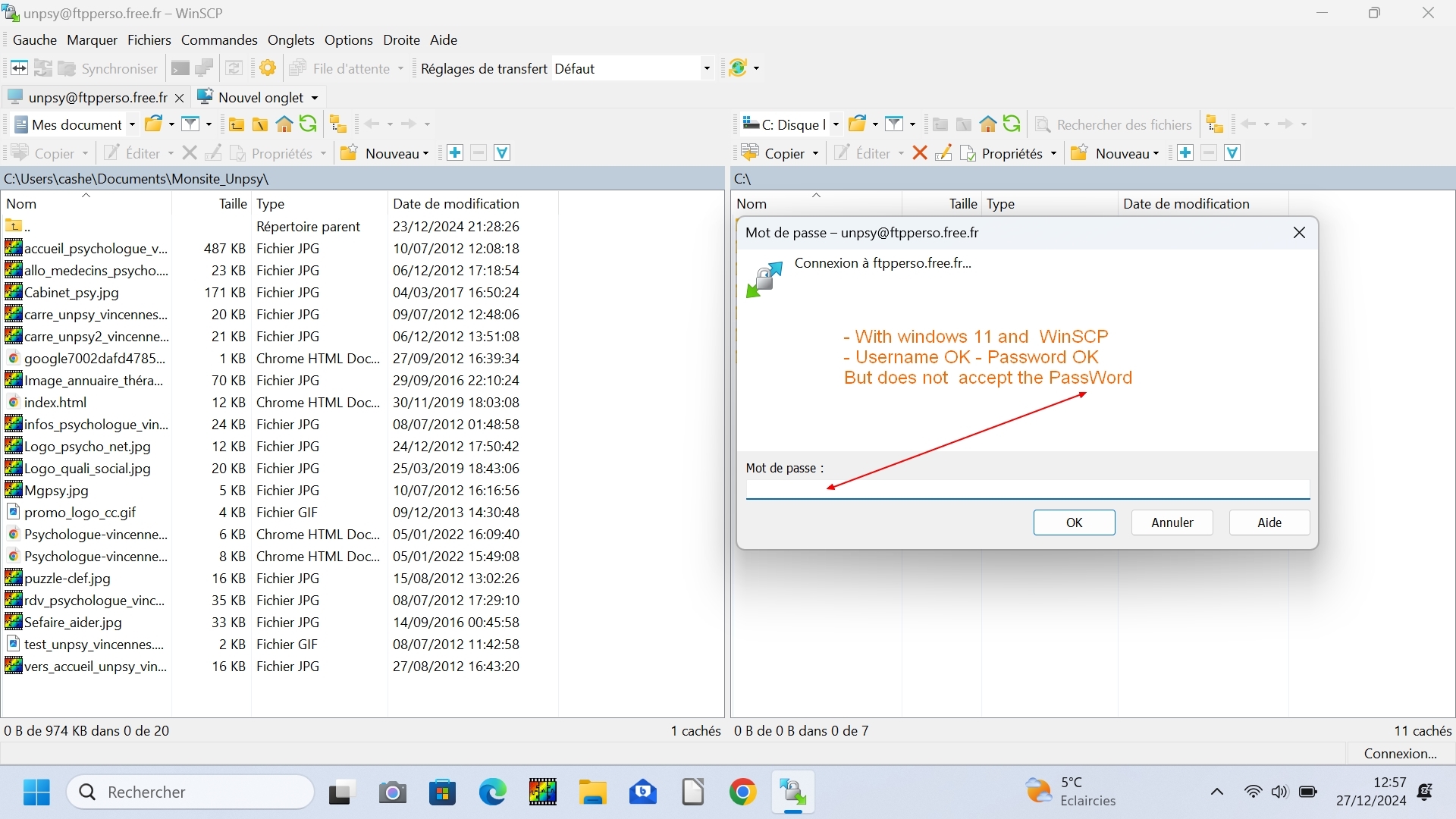Open the parent directory icon in local panel
Viewport: 1456px width, 819px height.
coord(237,124)
